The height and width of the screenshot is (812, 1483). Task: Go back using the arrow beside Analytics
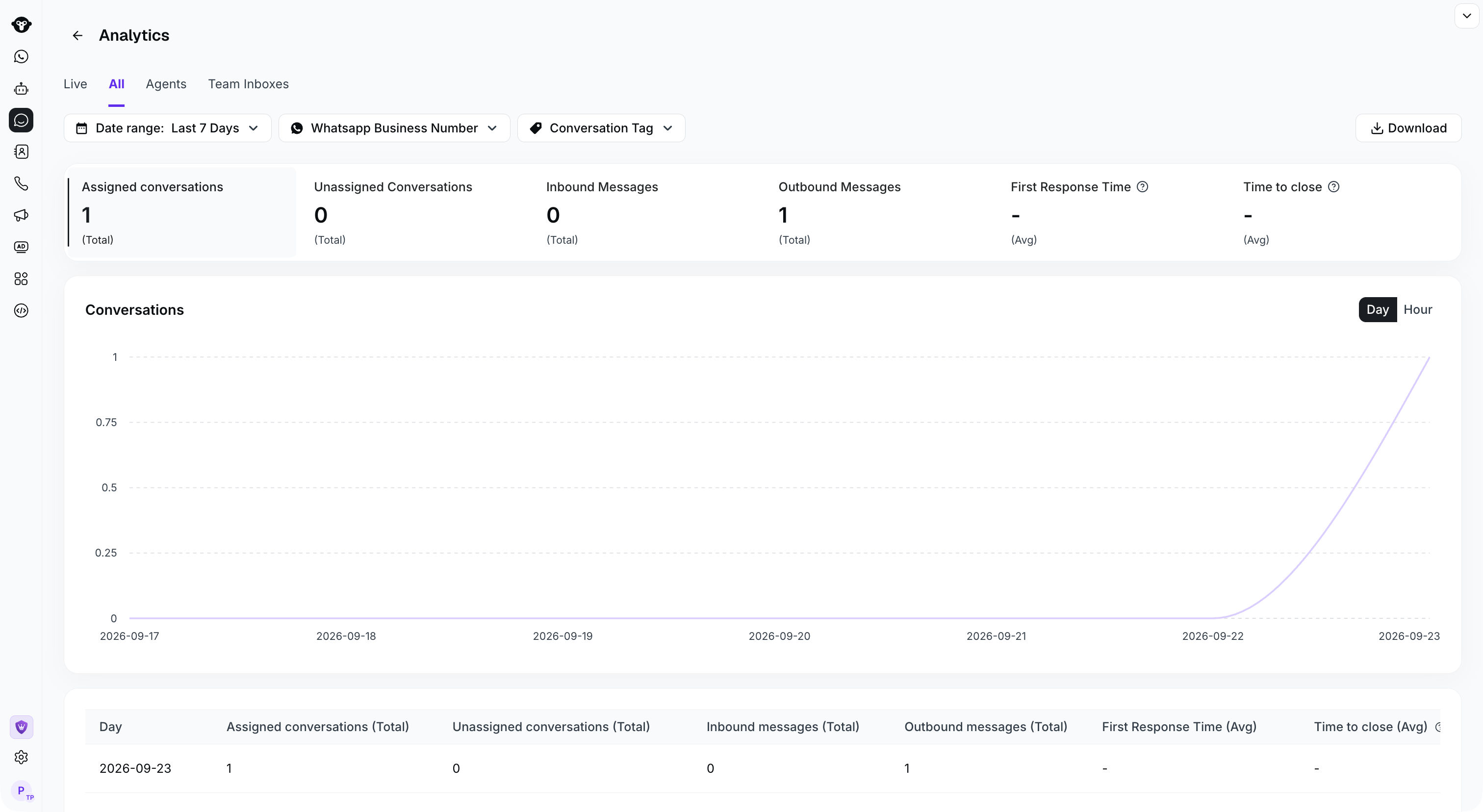(x=77, y=36)
